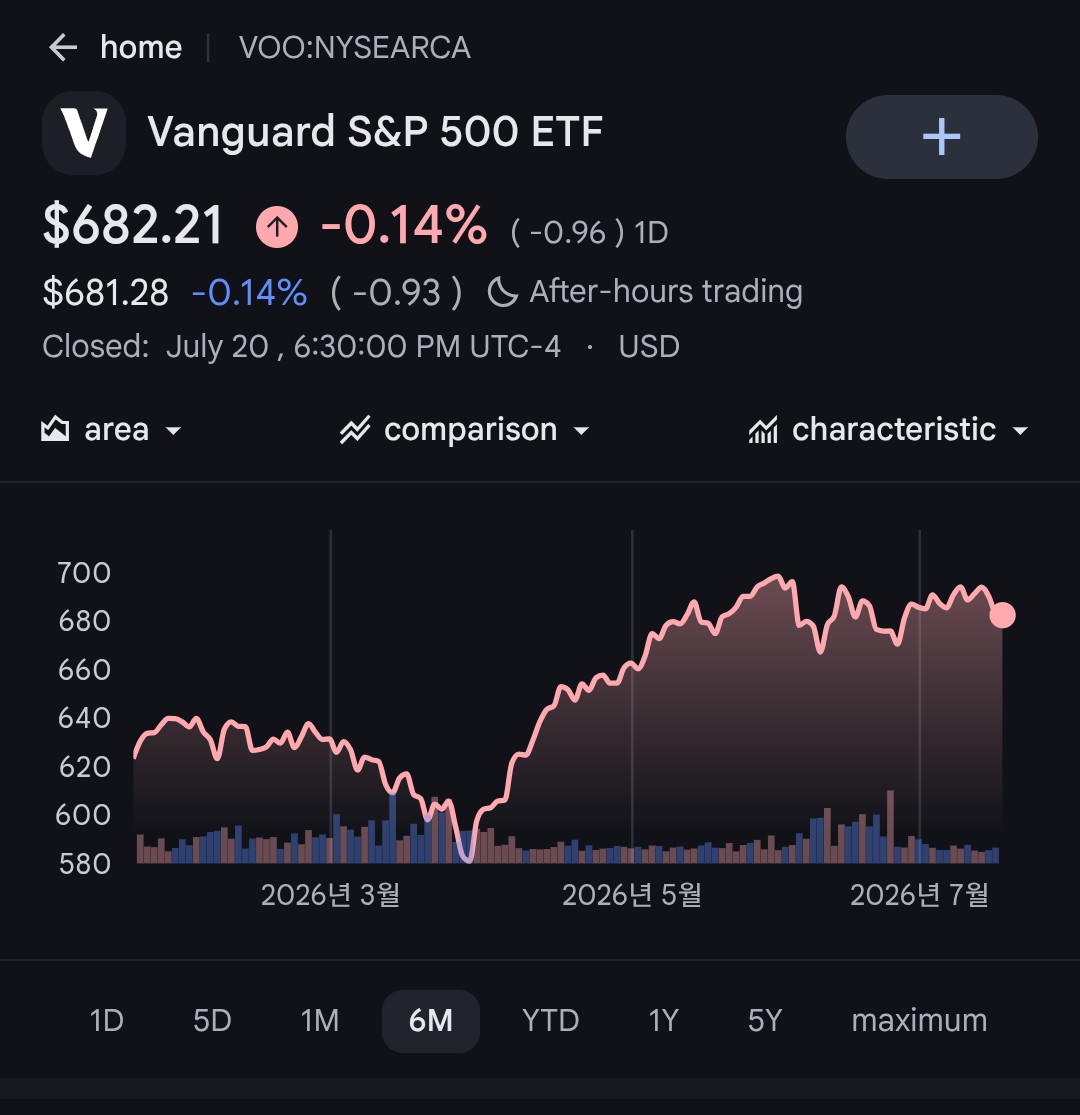Select the active 6M range

[x=431, y=1021]
